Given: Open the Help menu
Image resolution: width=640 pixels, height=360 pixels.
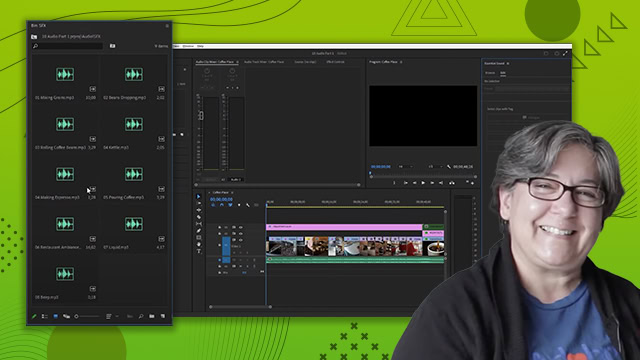Looking at the screenshot, I should [200, 46].
